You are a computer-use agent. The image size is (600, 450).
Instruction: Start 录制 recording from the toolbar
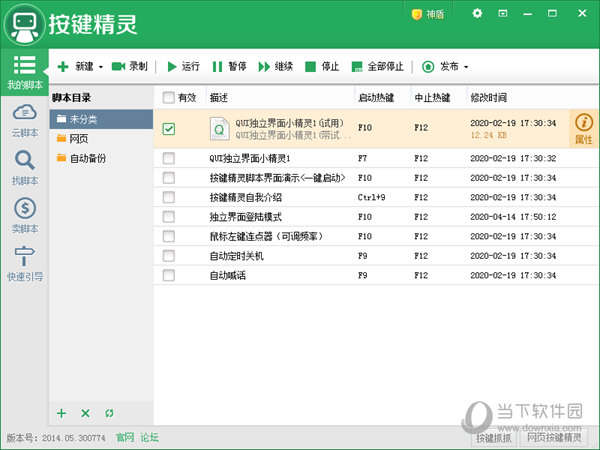point(130,67)
